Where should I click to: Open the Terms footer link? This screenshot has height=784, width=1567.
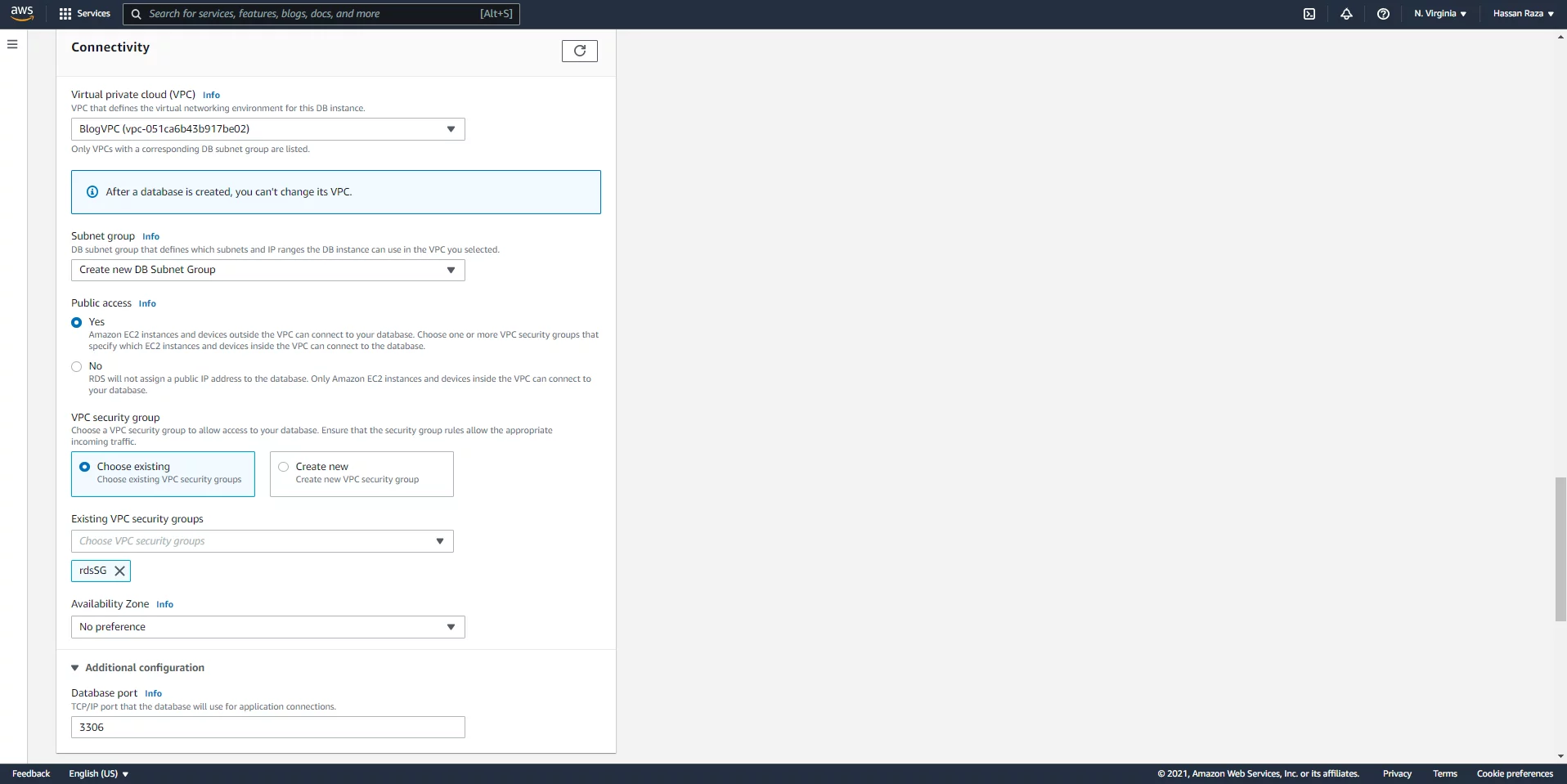[1445, 773]
